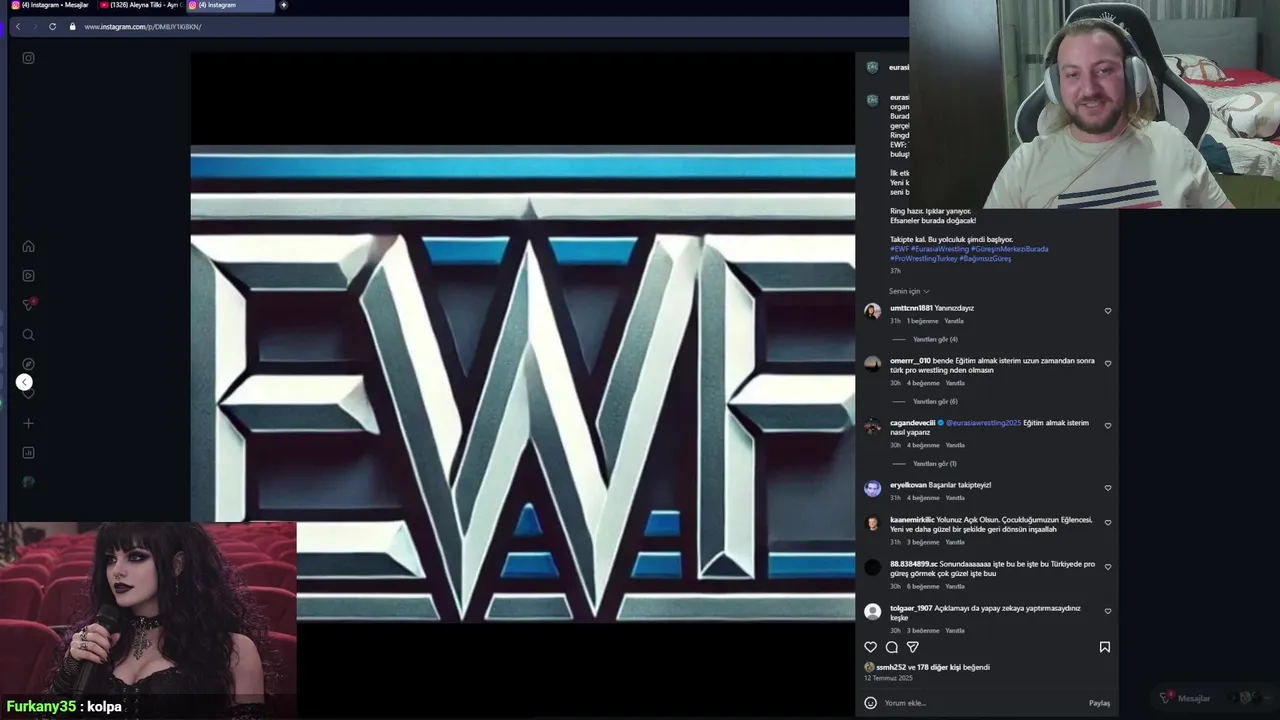The height and width of the screenshot is (720, 1280).
Task: Open the dashboard chart icon in sidebar
Action: click(28, 453)
